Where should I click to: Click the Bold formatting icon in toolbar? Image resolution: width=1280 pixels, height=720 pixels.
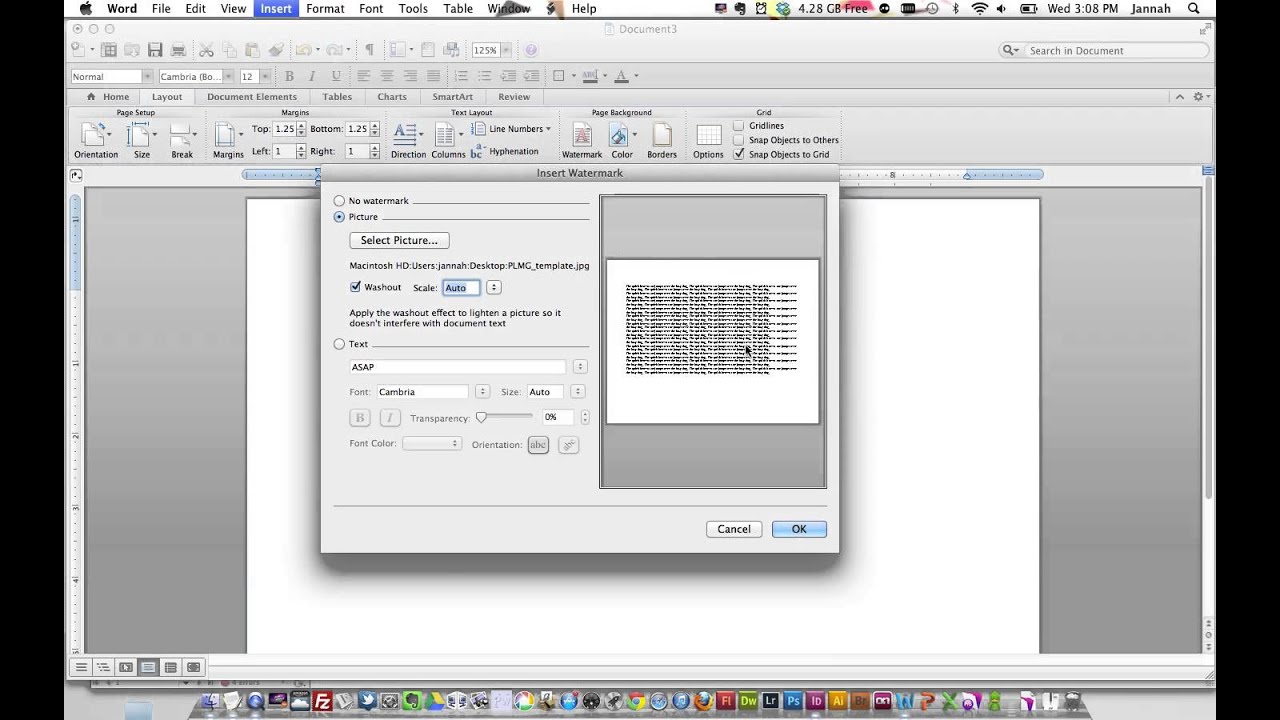[x=289, y=76]
